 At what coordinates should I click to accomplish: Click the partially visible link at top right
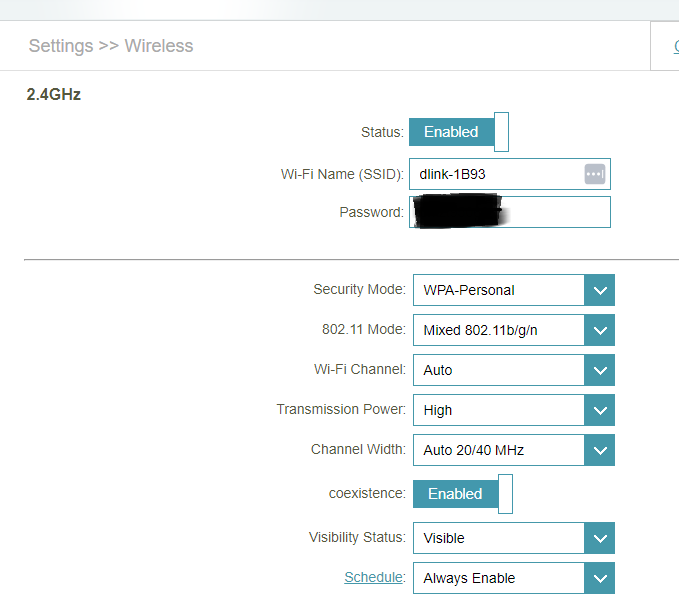point(675,46)
